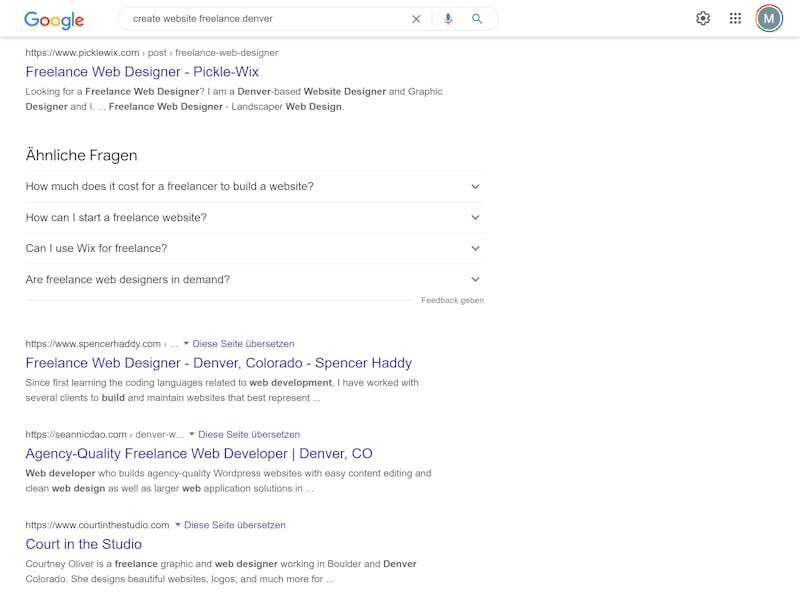Image resolution: width=800 pixels, height=600 pixels.
Task: Expand 'Are freelance web designers in demand?'
Action: [254, 280]
